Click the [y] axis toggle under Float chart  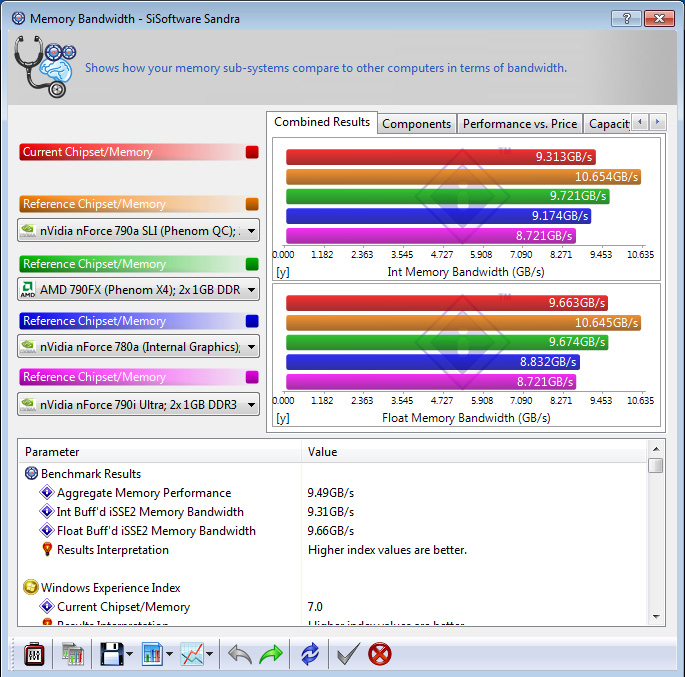(283, 418)
